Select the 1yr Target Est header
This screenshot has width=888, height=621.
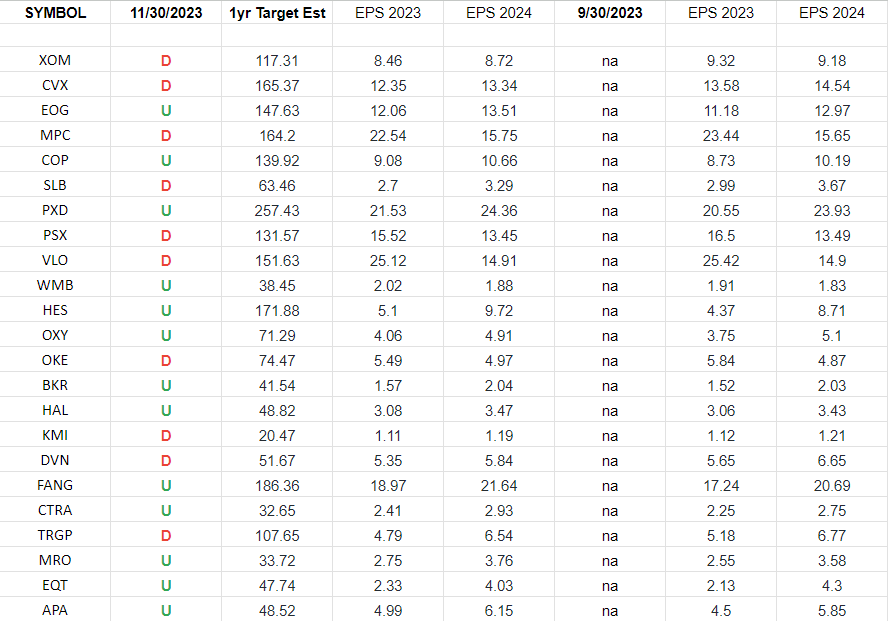coord(277,13)
